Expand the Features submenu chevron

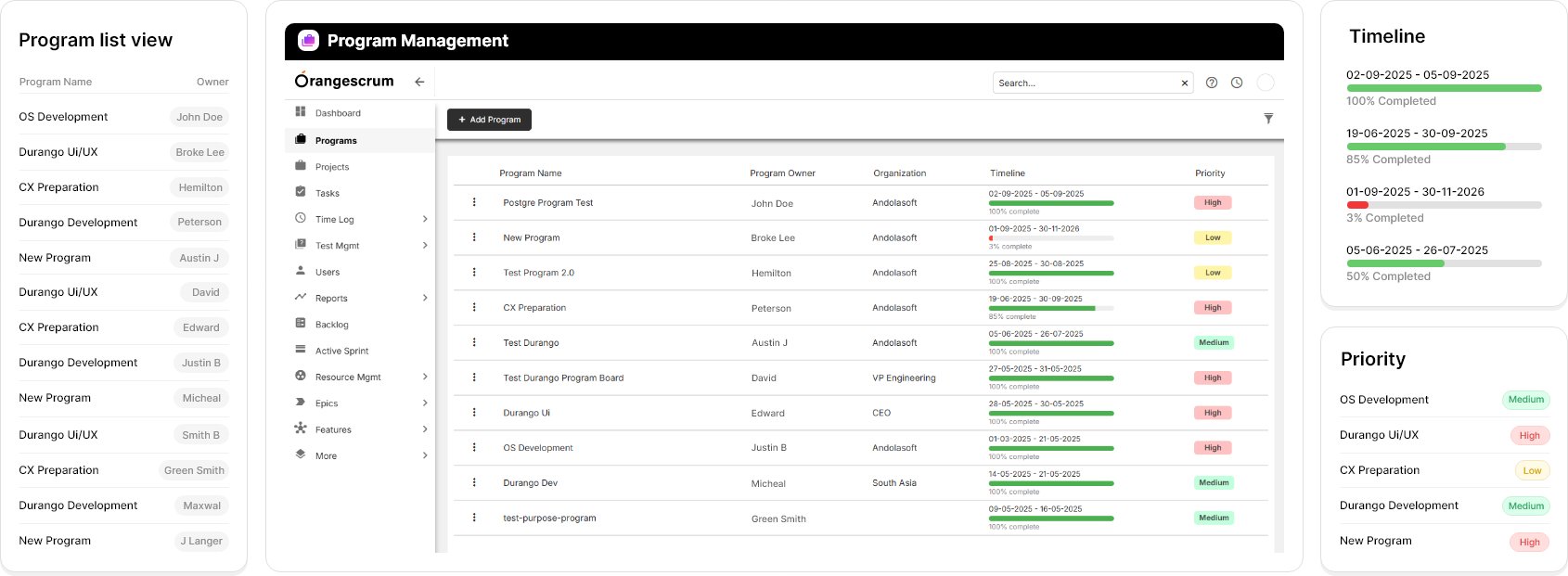pyautogui.click(x=425, y=429)
